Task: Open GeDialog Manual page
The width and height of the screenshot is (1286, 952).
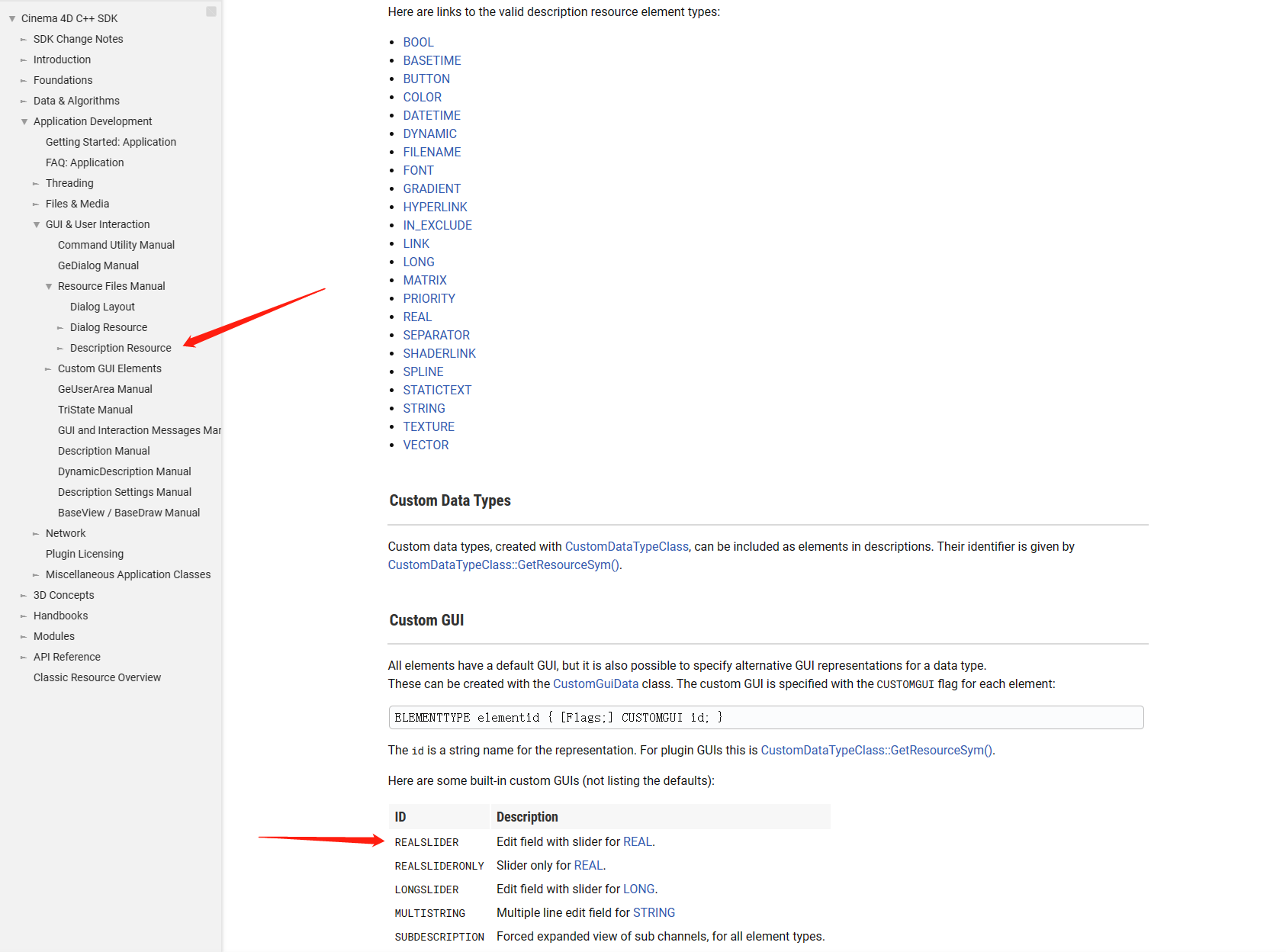Action: [98, 265]
